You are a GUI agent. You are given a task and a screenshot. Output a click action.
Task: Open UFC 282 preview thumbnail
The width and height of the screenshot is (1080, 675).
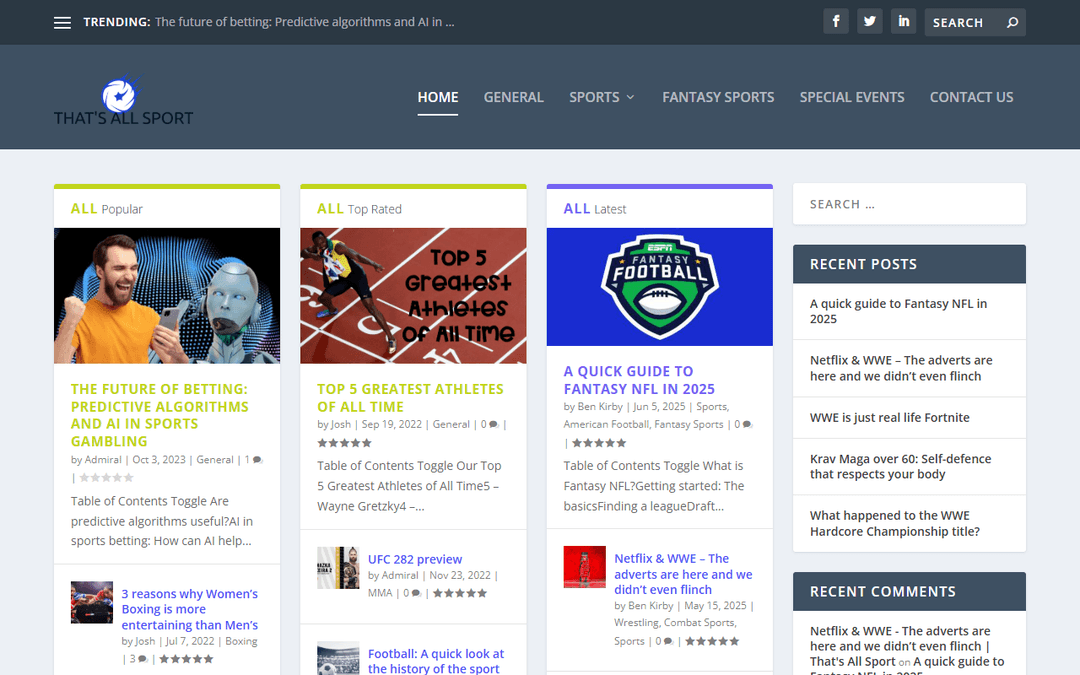click(338, 568)
